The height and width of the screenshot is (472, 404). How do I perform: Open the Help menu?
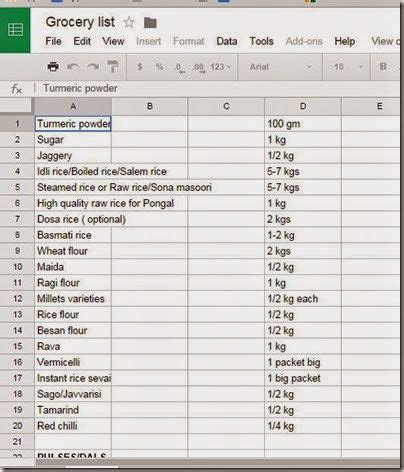[345, 41]
